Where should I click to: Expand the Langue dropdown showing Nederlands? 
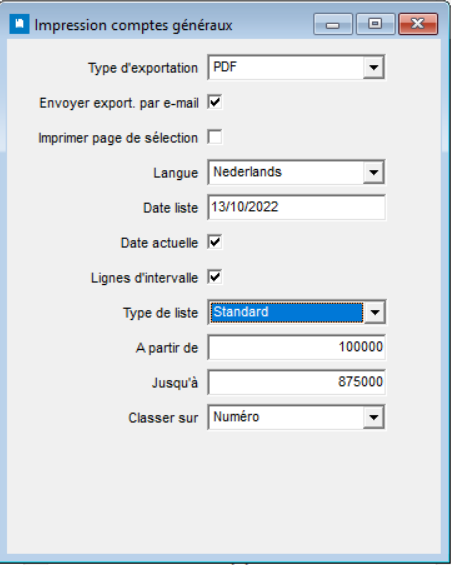tap(373, 172)
